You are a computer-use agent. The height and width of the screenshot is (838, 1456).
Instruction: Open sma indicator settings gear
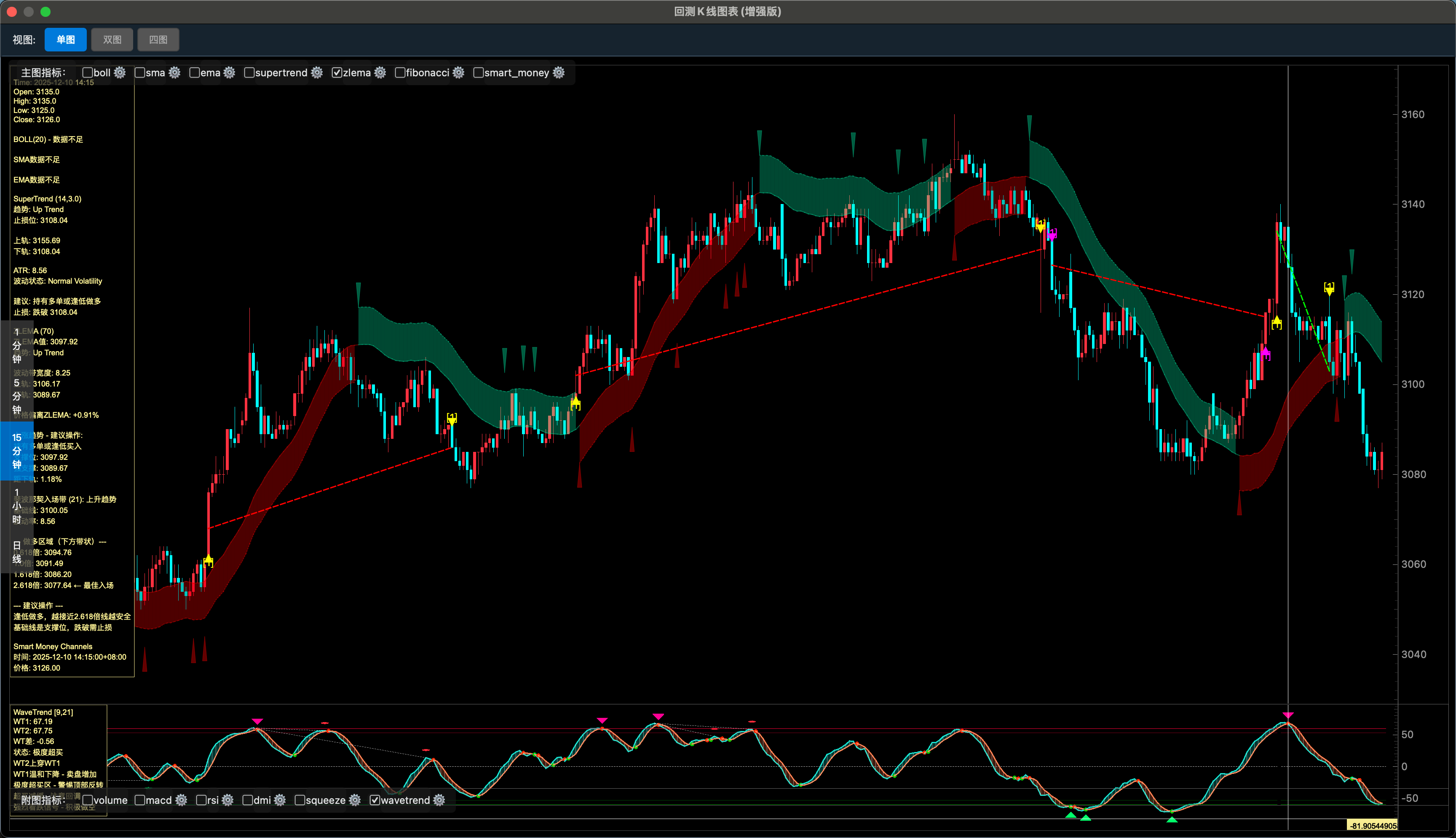pyautogui.click(x=175, y=73)
